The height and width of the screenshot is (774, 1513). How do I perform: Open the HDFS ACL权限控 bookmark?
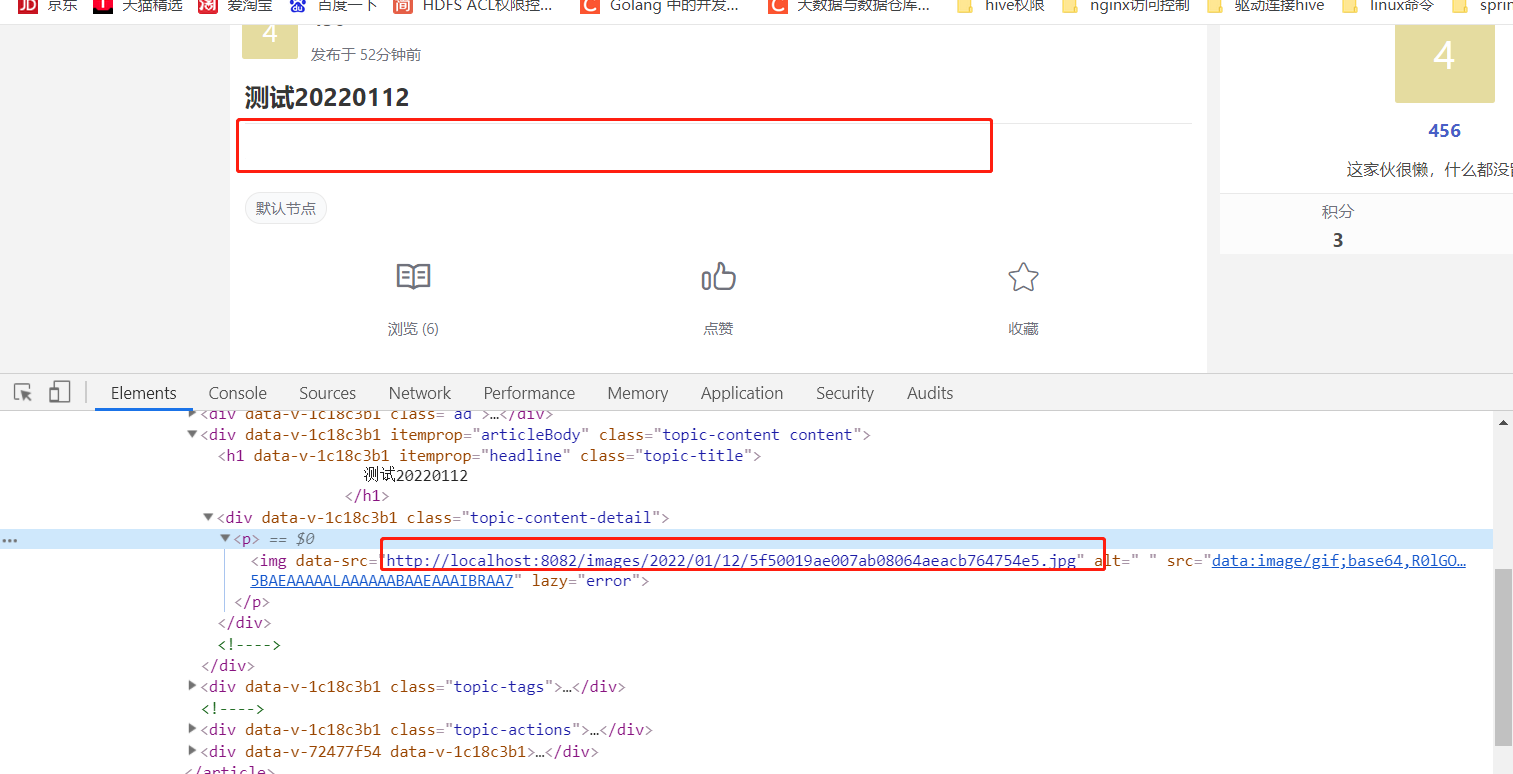472,6
